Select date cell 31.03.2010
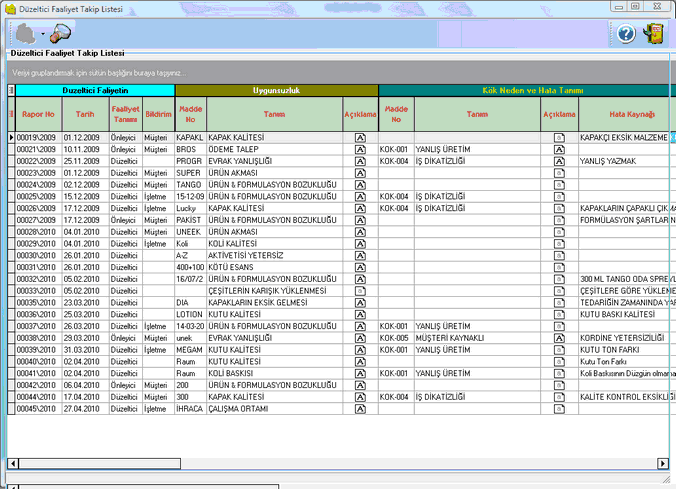The width and height of the screenshot is (676, 489). pos(85,350)
